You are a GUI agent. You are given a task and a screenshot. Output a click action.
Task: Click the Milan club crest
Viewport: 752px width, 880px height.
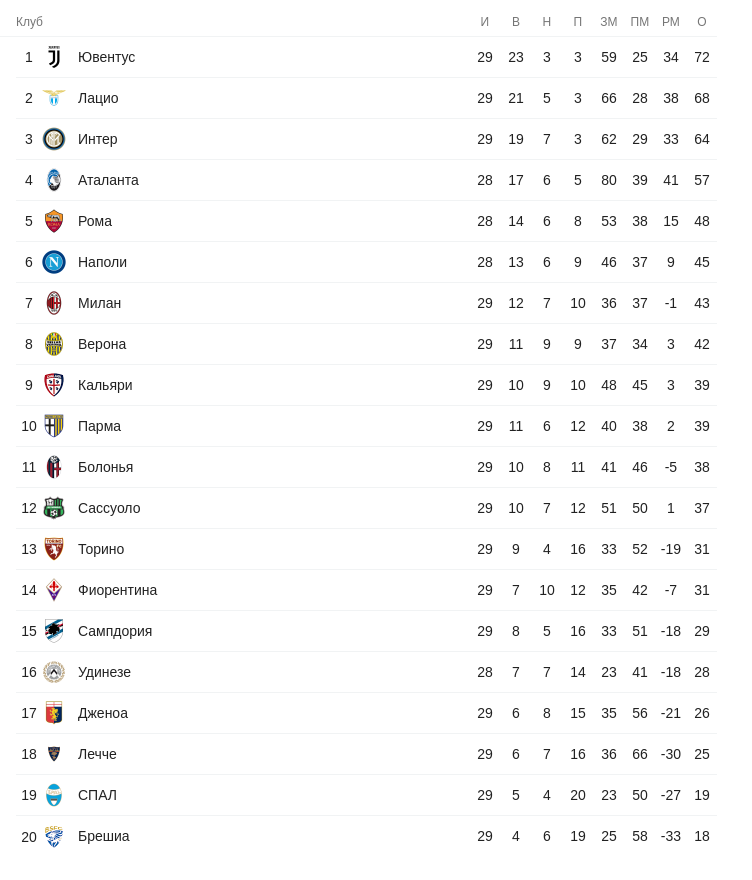pos(54,303)
